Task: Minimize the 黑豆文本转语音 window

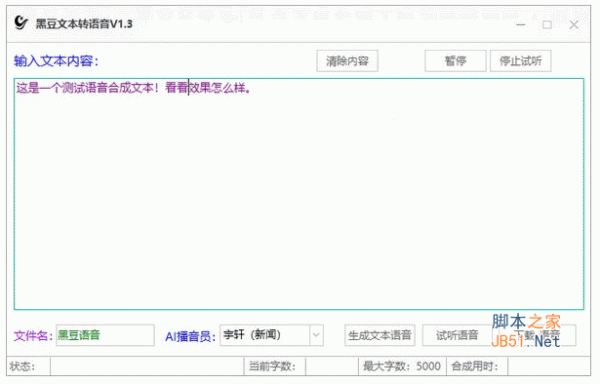Action: tap(520, 25)
